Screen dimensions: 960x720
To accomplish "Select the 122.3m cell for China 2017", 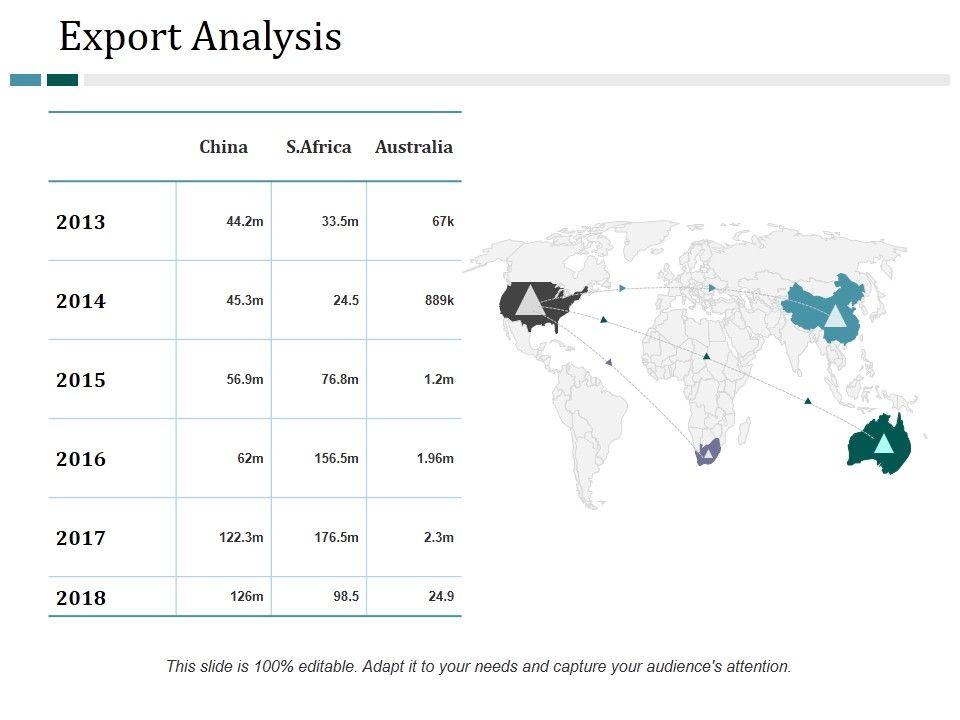I will pyautogui.click(x=241, y=538).
